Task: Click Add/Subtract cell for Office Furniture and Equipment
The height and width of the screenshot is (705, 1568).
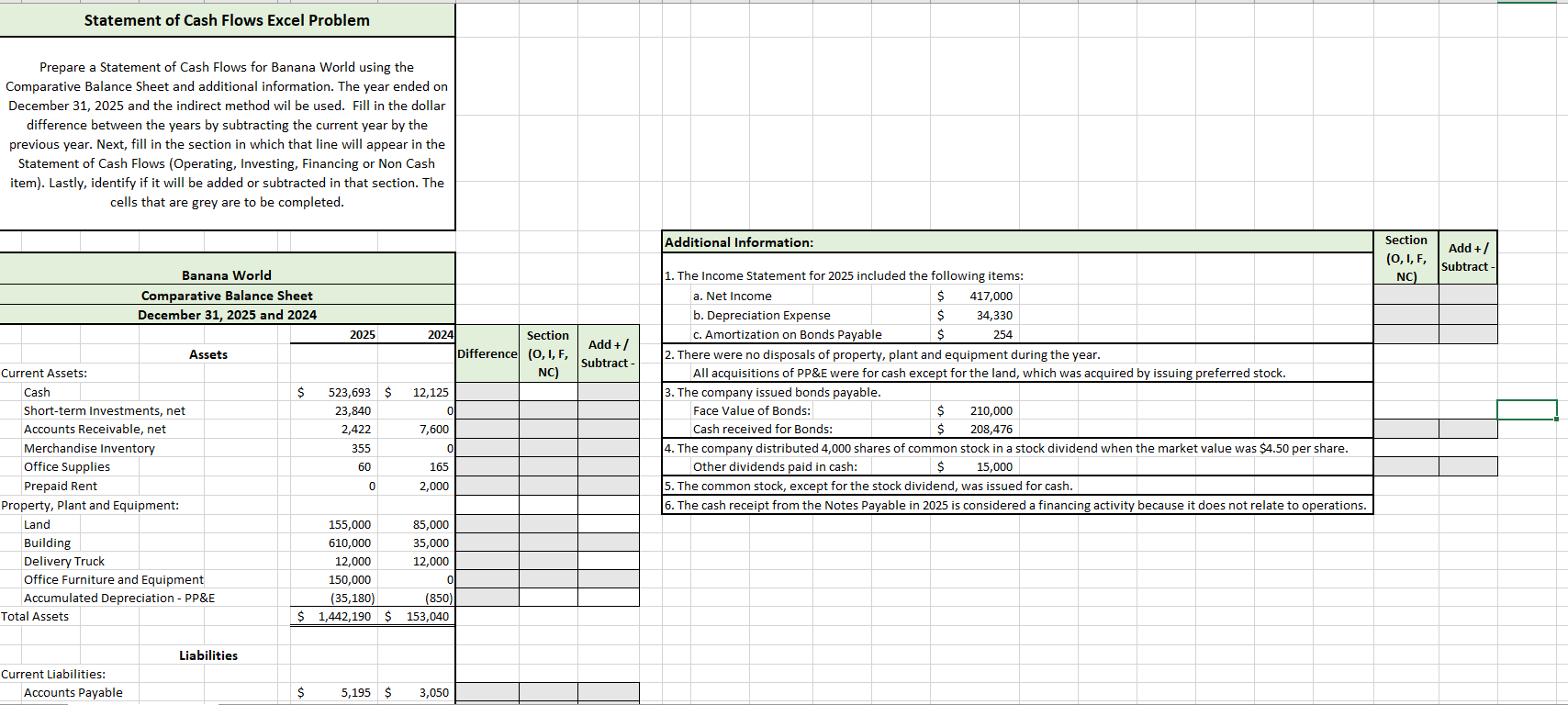Action: [609, 579]
